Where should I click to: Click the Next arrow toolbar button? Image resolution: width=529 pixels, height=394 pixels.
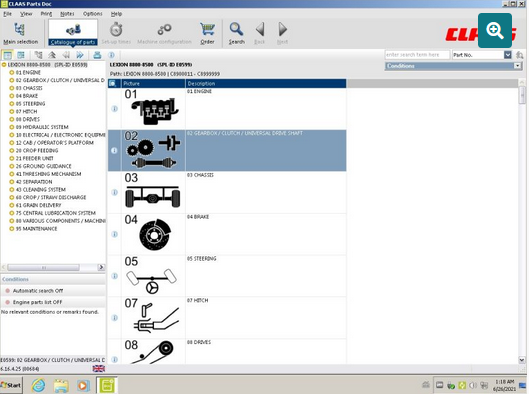tap(282, 33)
